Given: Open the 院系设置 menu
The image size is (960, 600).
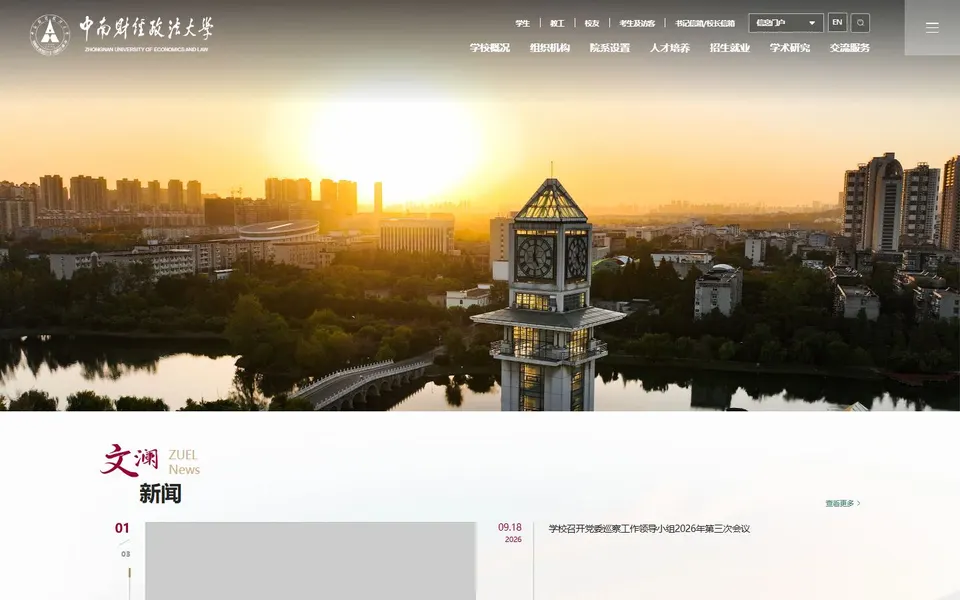Looking at the screenshot, I should pyautogui.click(x=610, y=48).
